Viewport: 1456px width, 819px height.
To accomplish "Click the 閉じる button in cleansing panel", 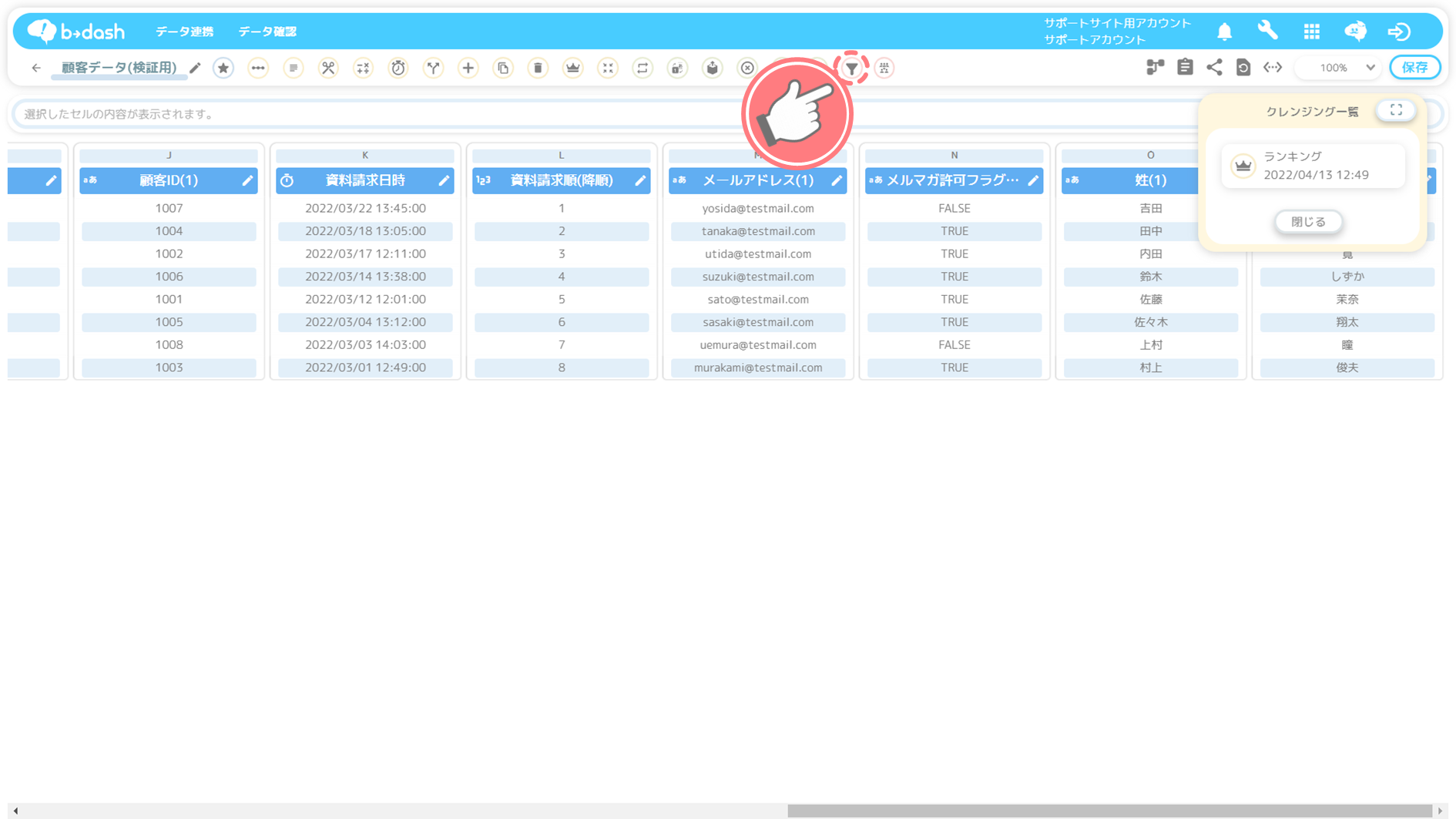I will pyautogui.click(x=1308, y=222).
